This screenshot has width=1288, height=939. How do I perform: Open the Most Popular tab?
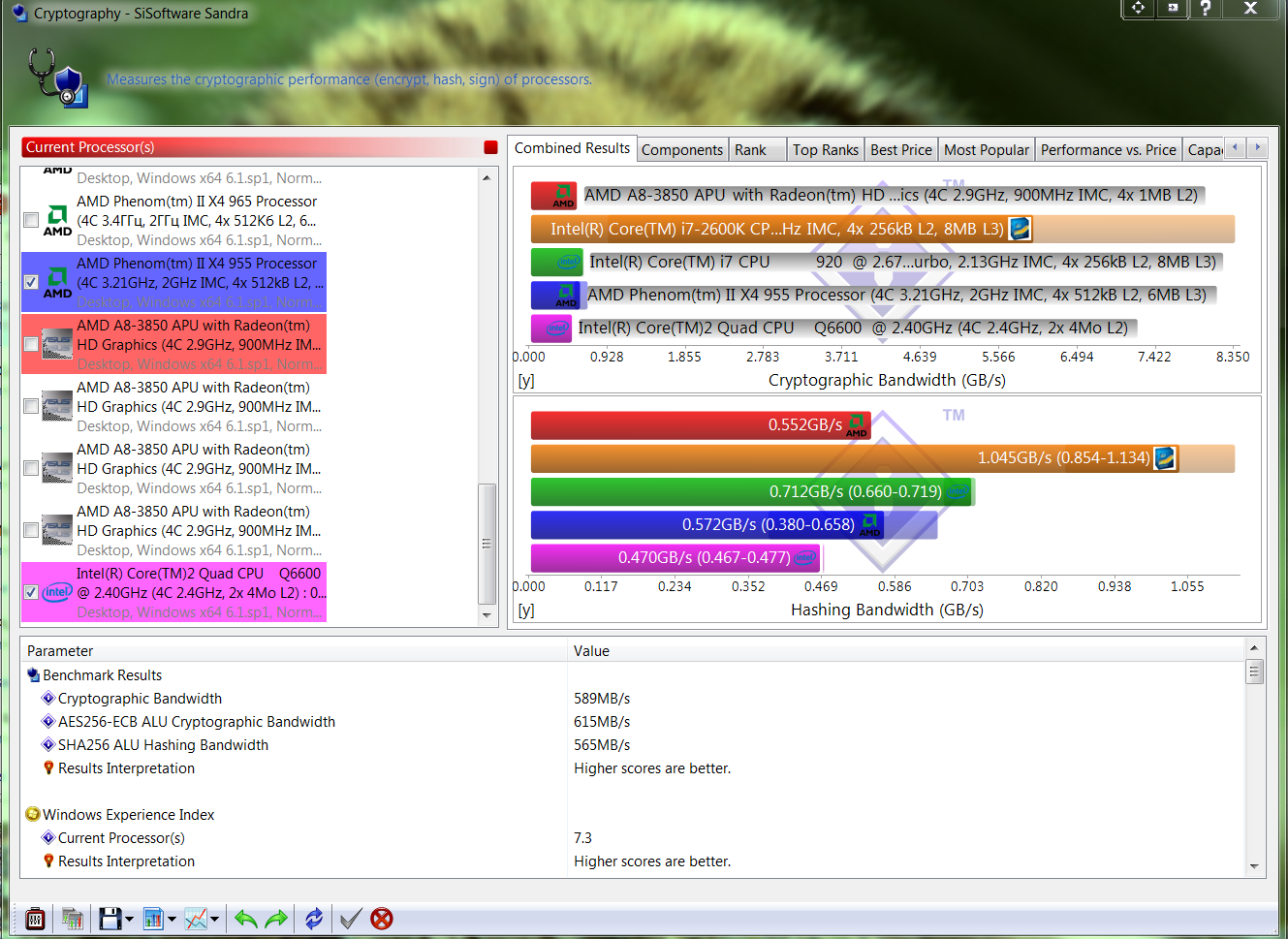[x=987, y=149]
